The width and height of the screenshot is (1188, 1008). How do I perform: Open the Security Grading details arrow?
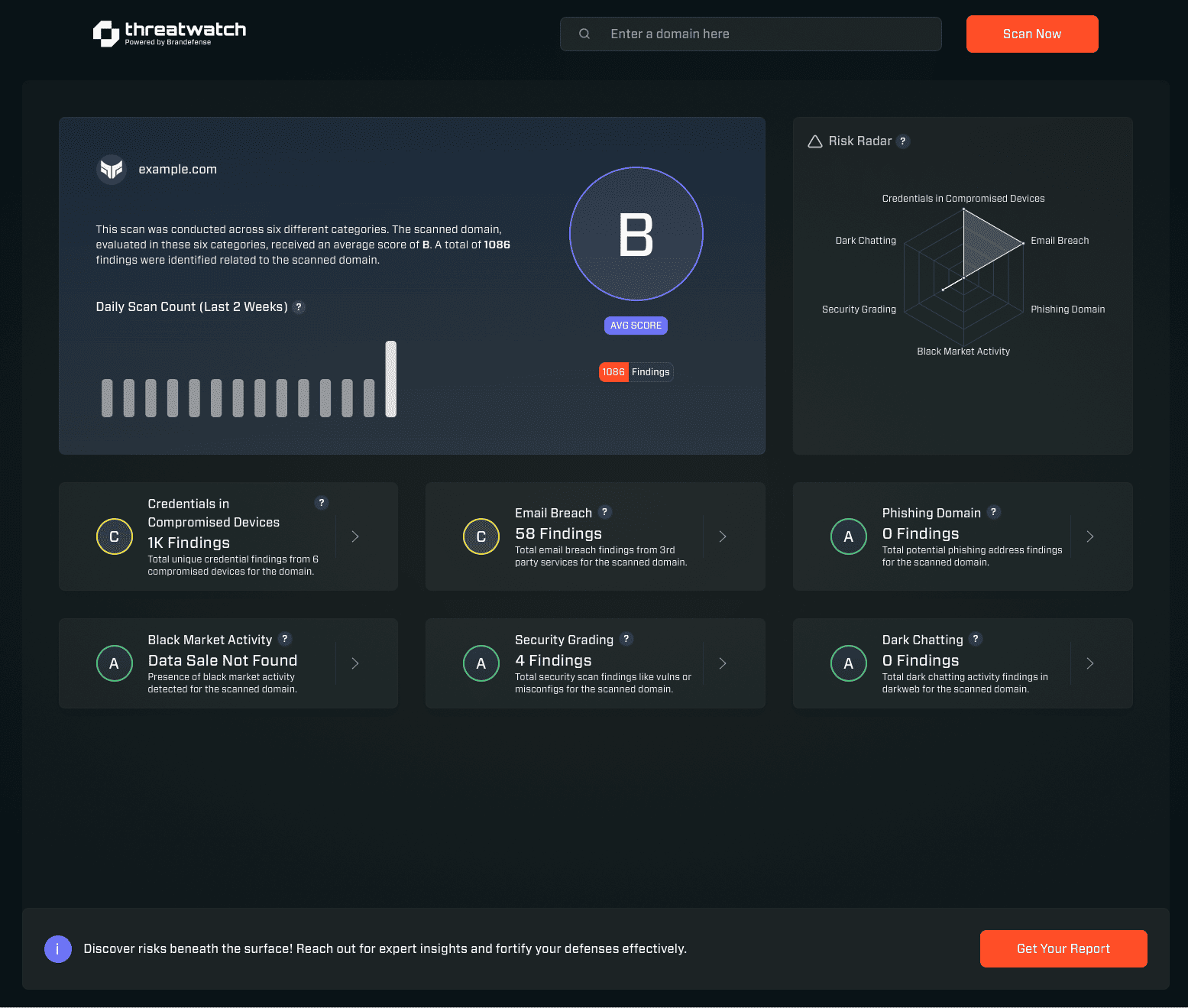722,663
